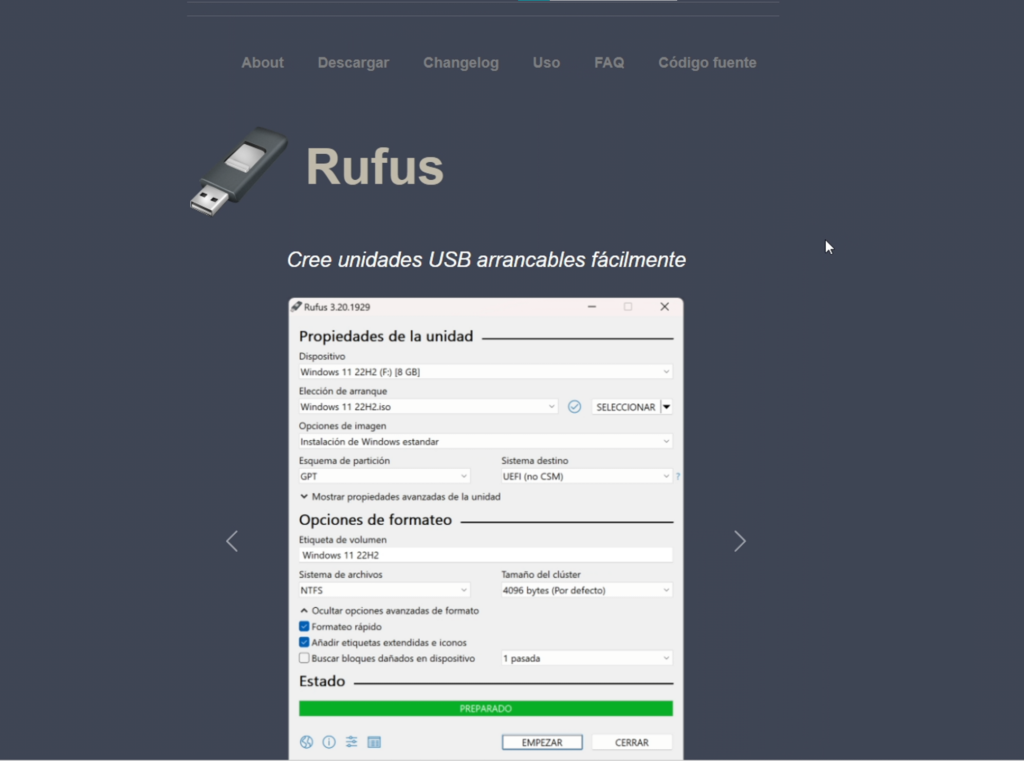Click the help question mark by Sistema destino
The image size is (1024, 761).
point(678,476)
